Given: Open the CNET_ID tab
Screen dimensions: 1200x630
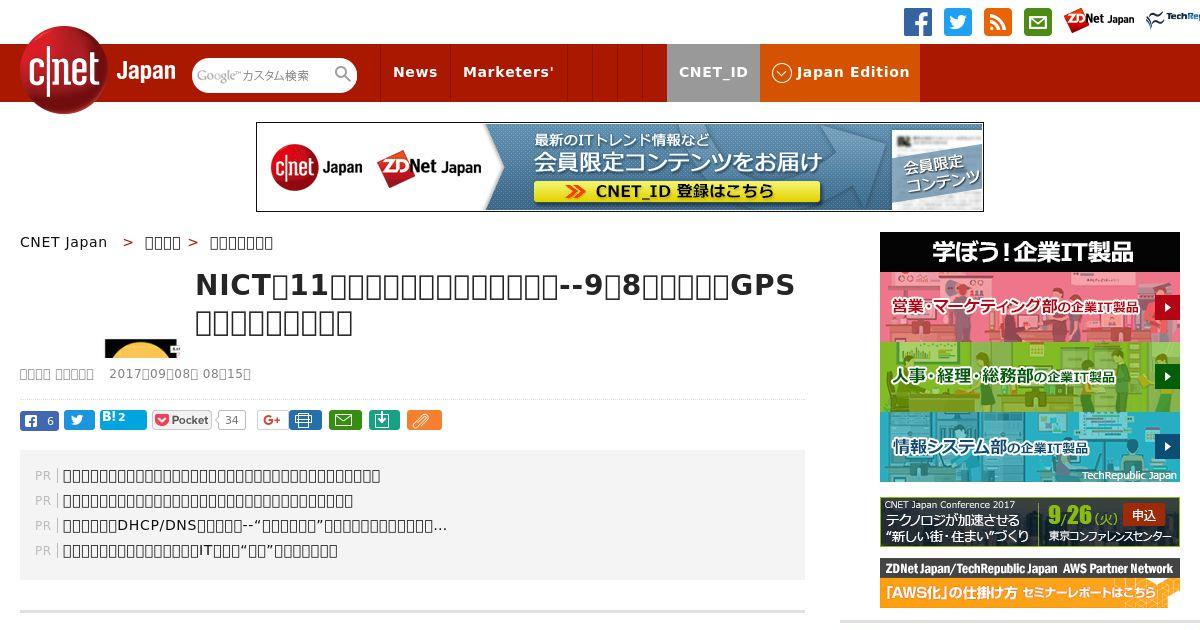Looking at the screenshot, I should coord(713,73).
